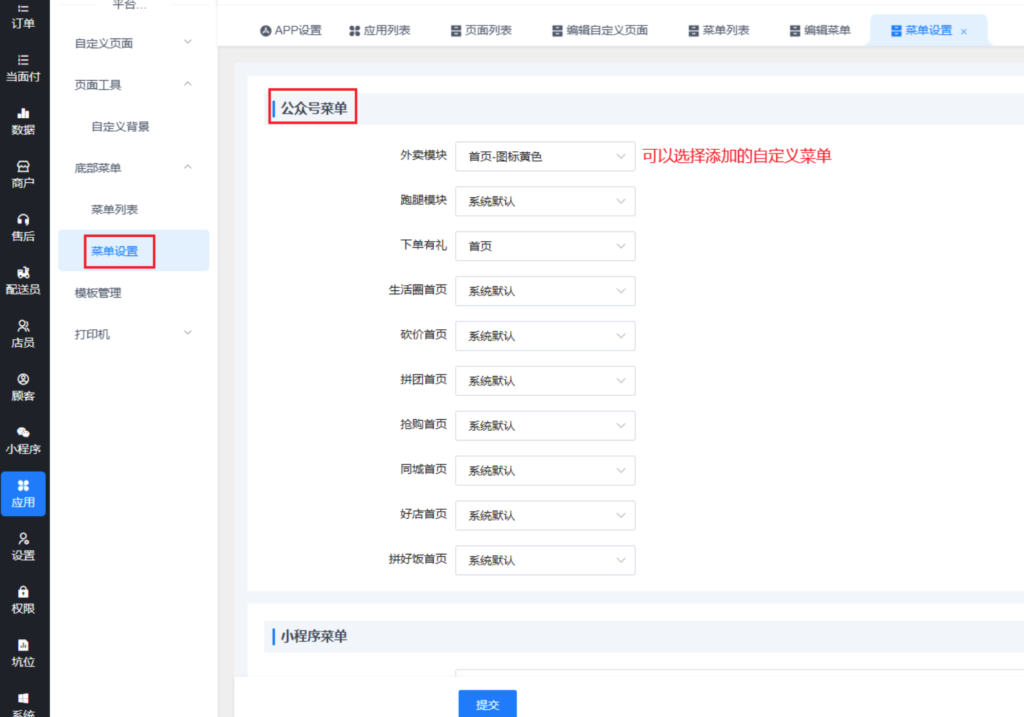Open 设置 settings icon in sidebar
The image size is (1024, 717).
click(23, 539)
